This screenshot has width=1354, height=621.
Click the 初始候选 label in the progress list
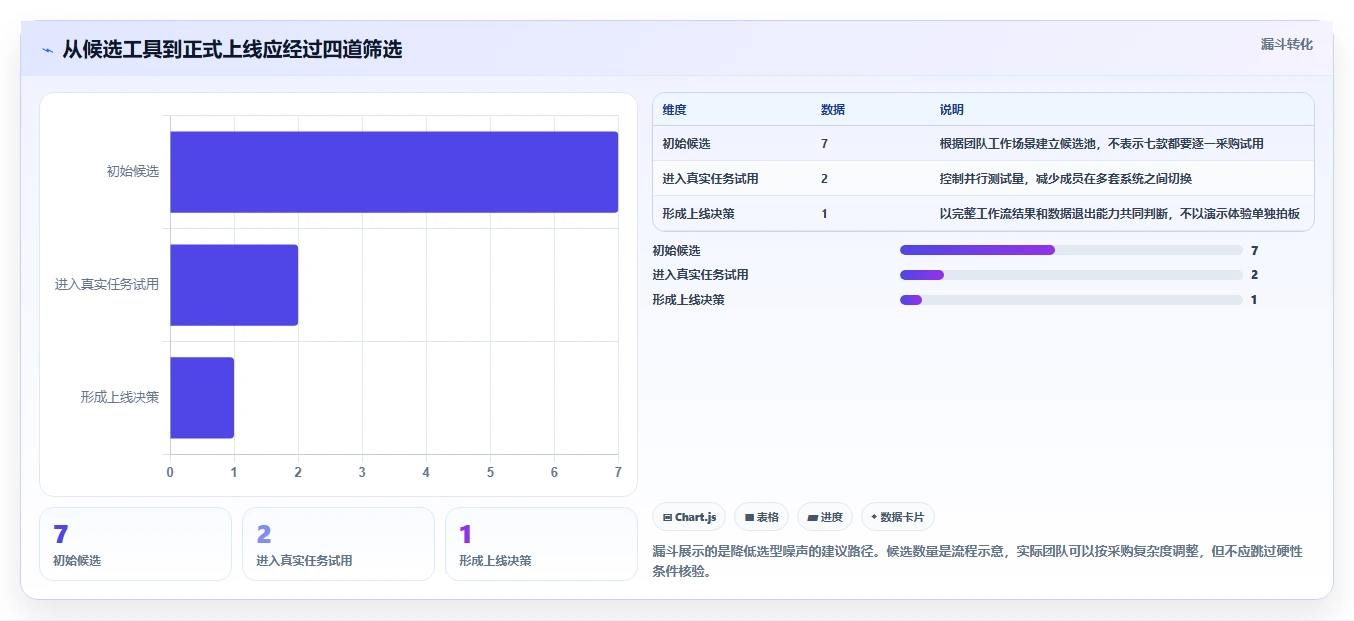(x=676, y=251)
